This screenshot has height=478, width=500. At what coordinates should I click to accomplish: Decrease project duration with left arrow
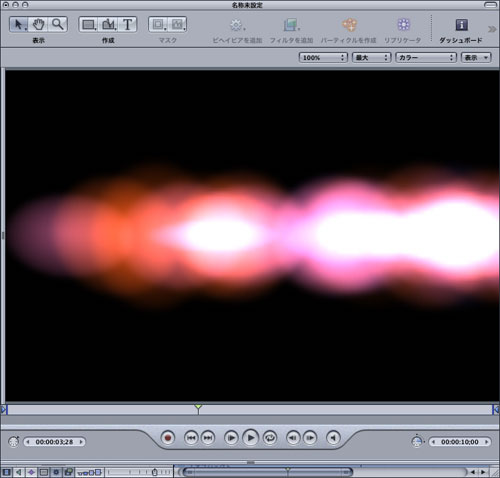434,442
